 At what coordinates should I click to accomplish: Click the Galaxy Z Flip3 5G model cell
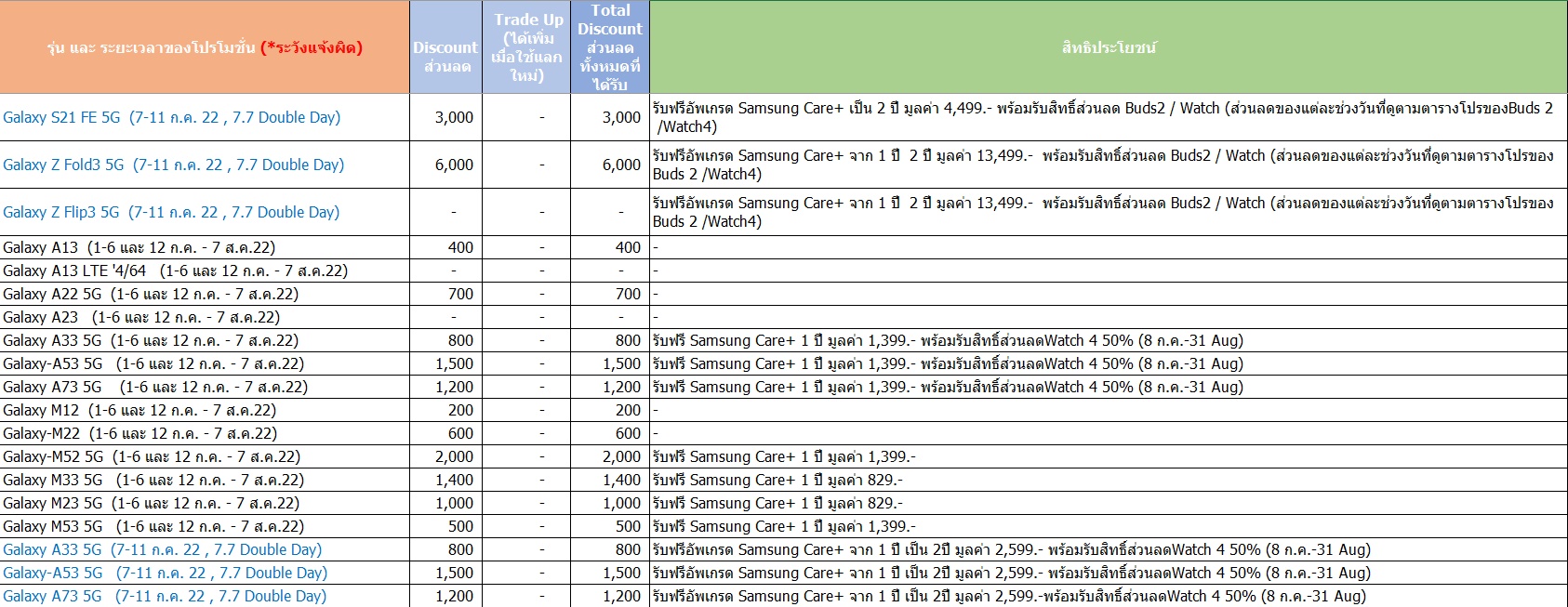tap(205, 212)
